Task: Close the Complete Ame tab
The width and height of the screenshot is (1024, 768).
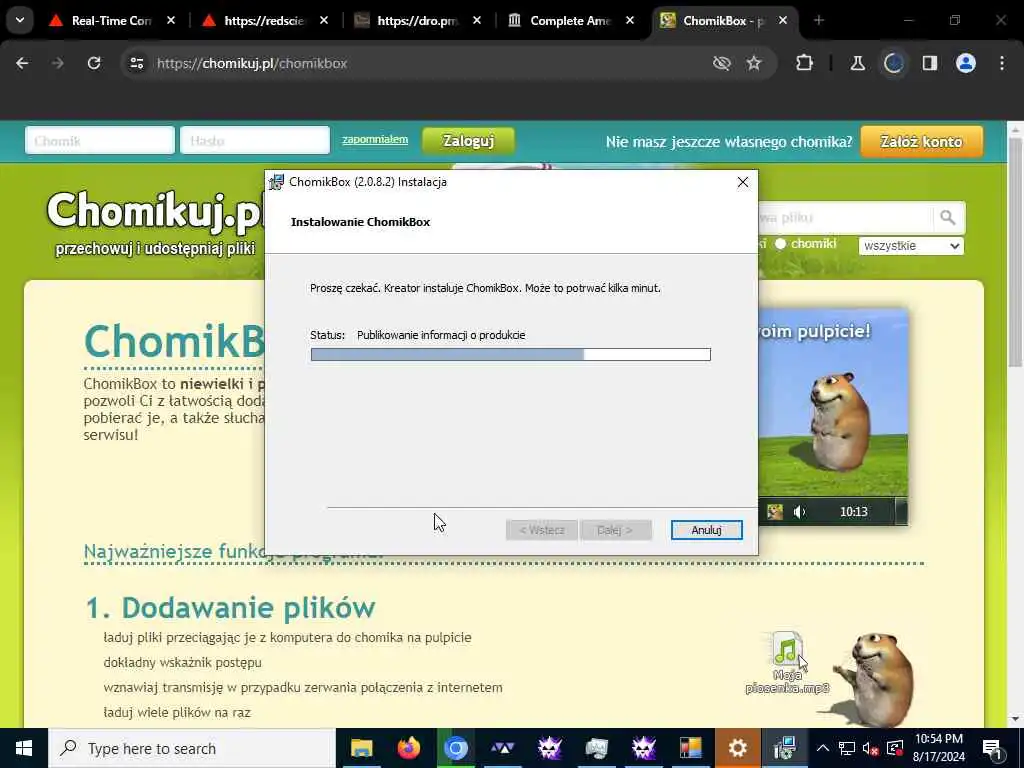Action: (x=630, y=21)
